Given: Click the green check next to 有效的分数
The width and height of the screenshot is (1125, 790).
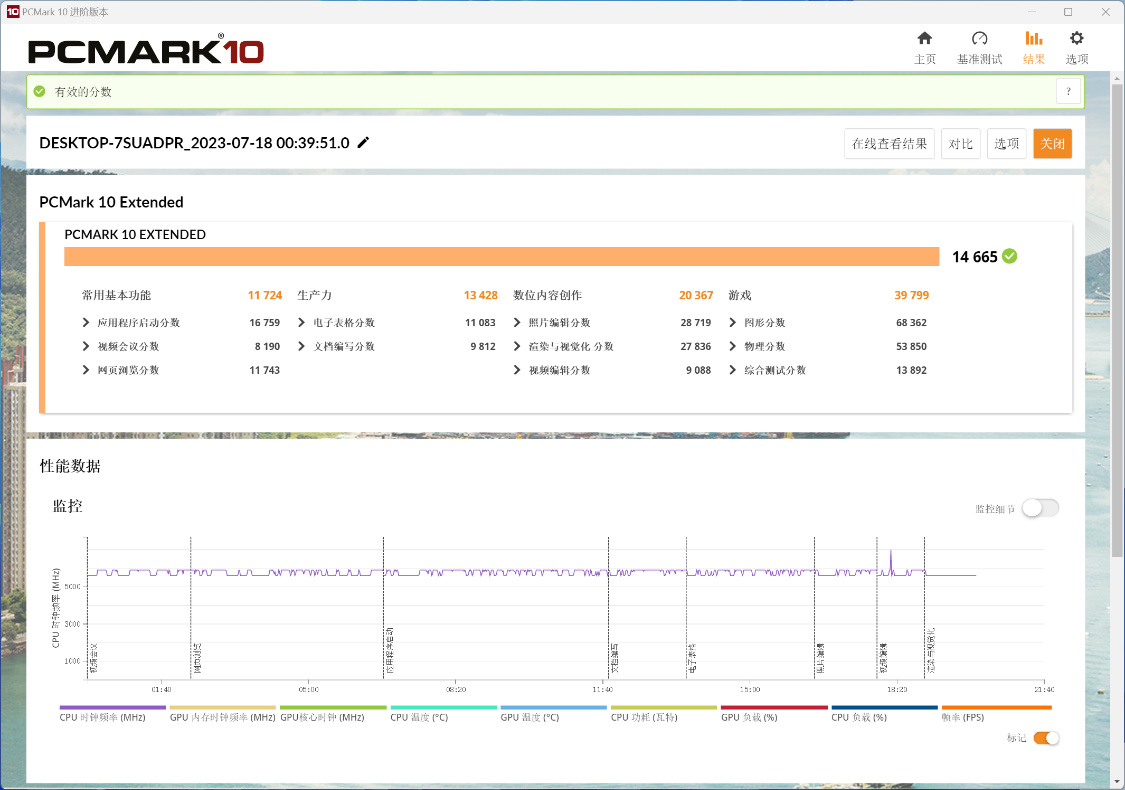Looking at the screenshot, I should (39, 91).
